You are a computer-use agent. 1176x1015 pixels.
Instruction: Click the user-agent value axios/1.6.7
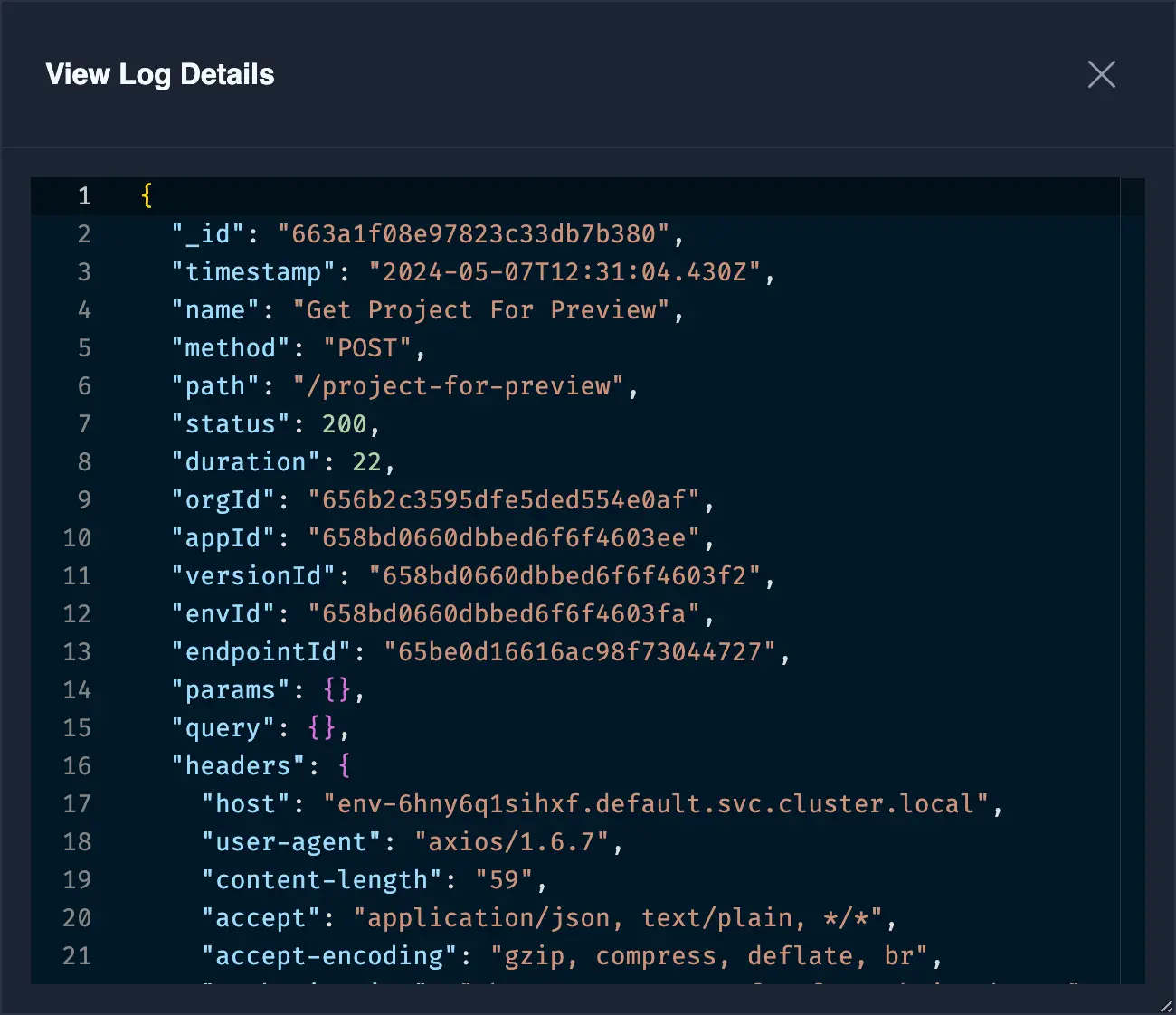click(x=511, y=842)
